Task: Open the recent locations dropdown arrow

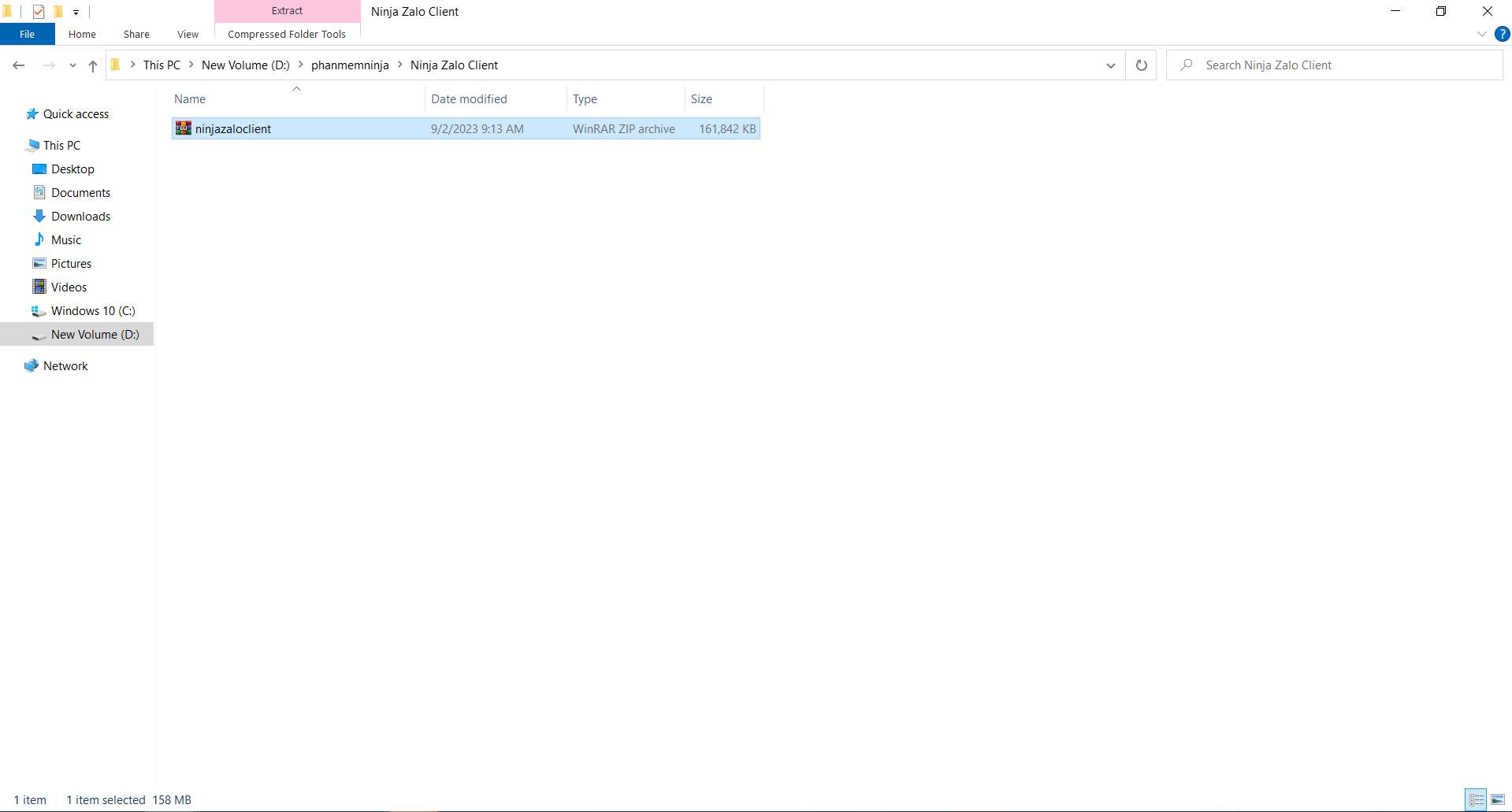Action: point(72,65)
